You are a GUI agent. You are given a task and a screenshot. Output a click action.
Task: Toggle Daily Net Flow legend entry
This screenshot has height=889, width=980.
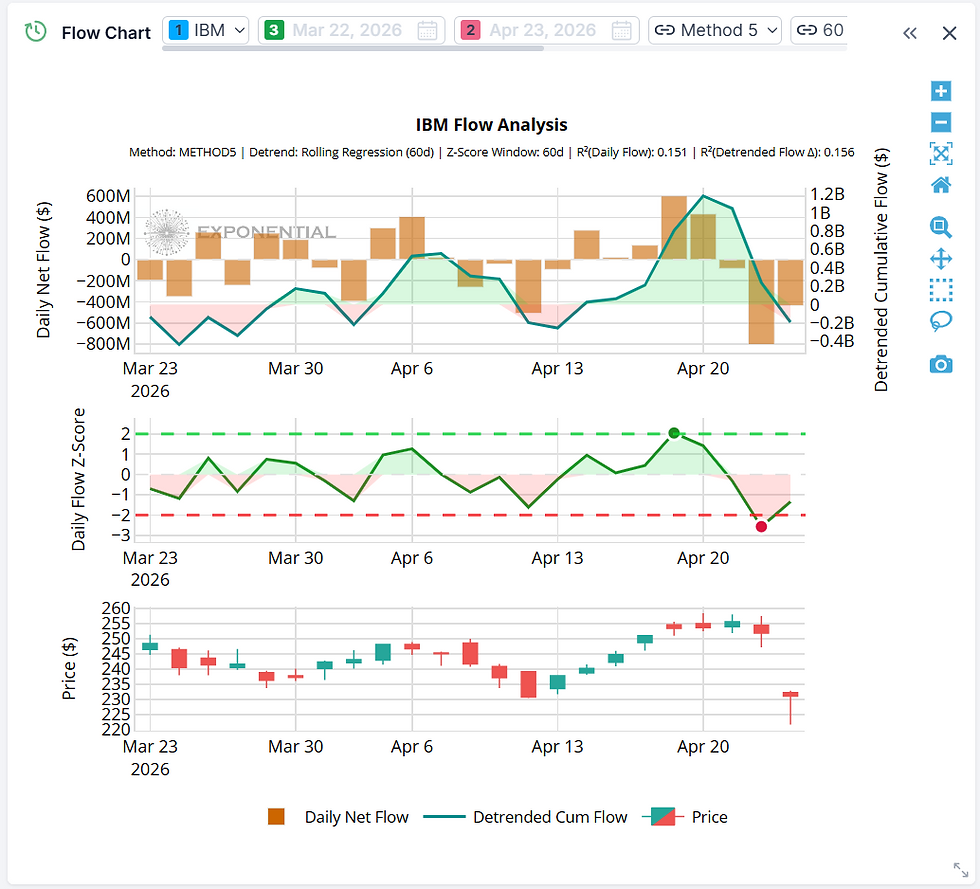338,817
